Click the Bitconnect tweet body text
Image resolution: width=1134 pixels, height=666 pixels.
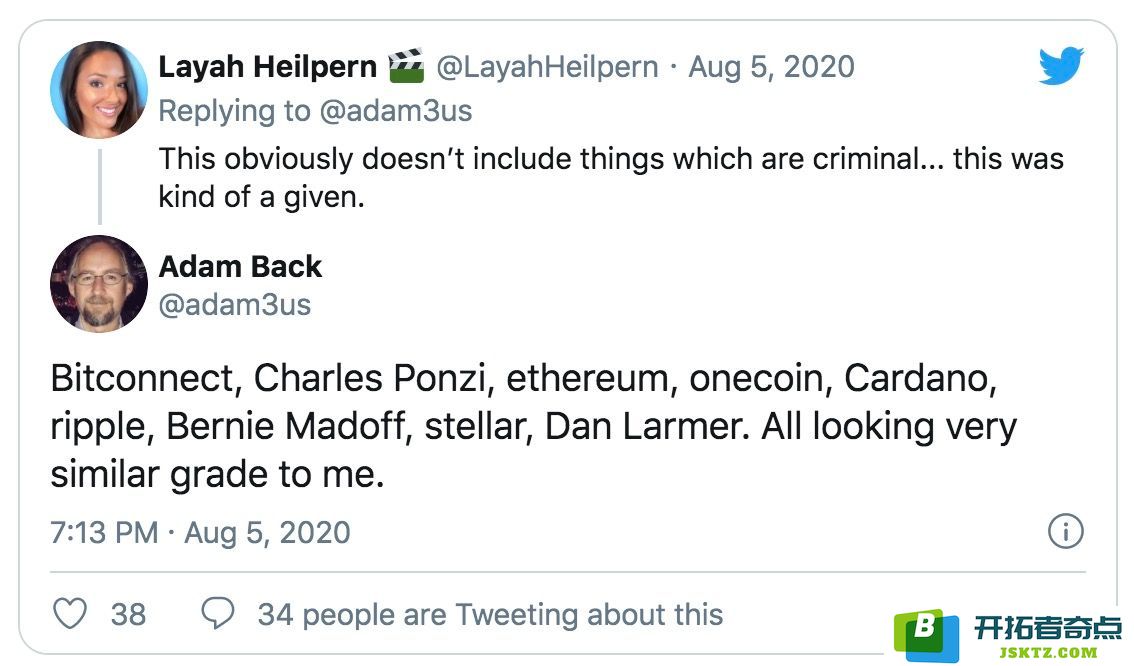click(534, 426)
